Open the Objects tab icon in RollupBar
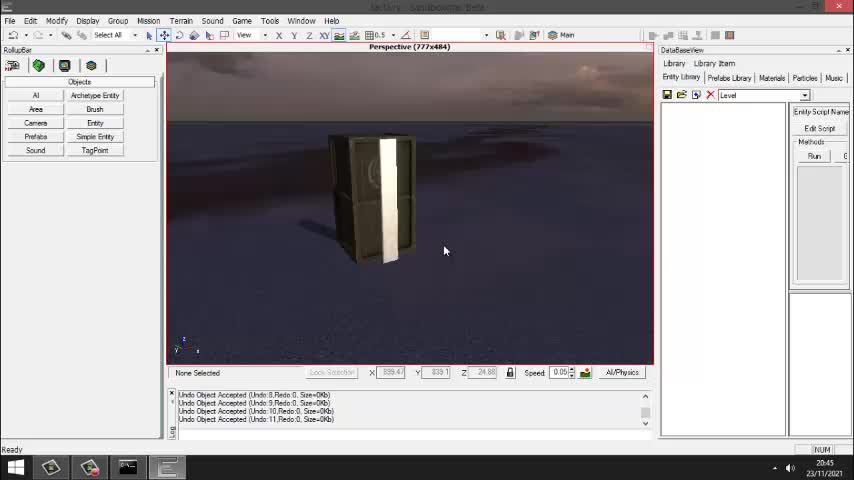This screenshot has height=480, width=854. point(13,66)
